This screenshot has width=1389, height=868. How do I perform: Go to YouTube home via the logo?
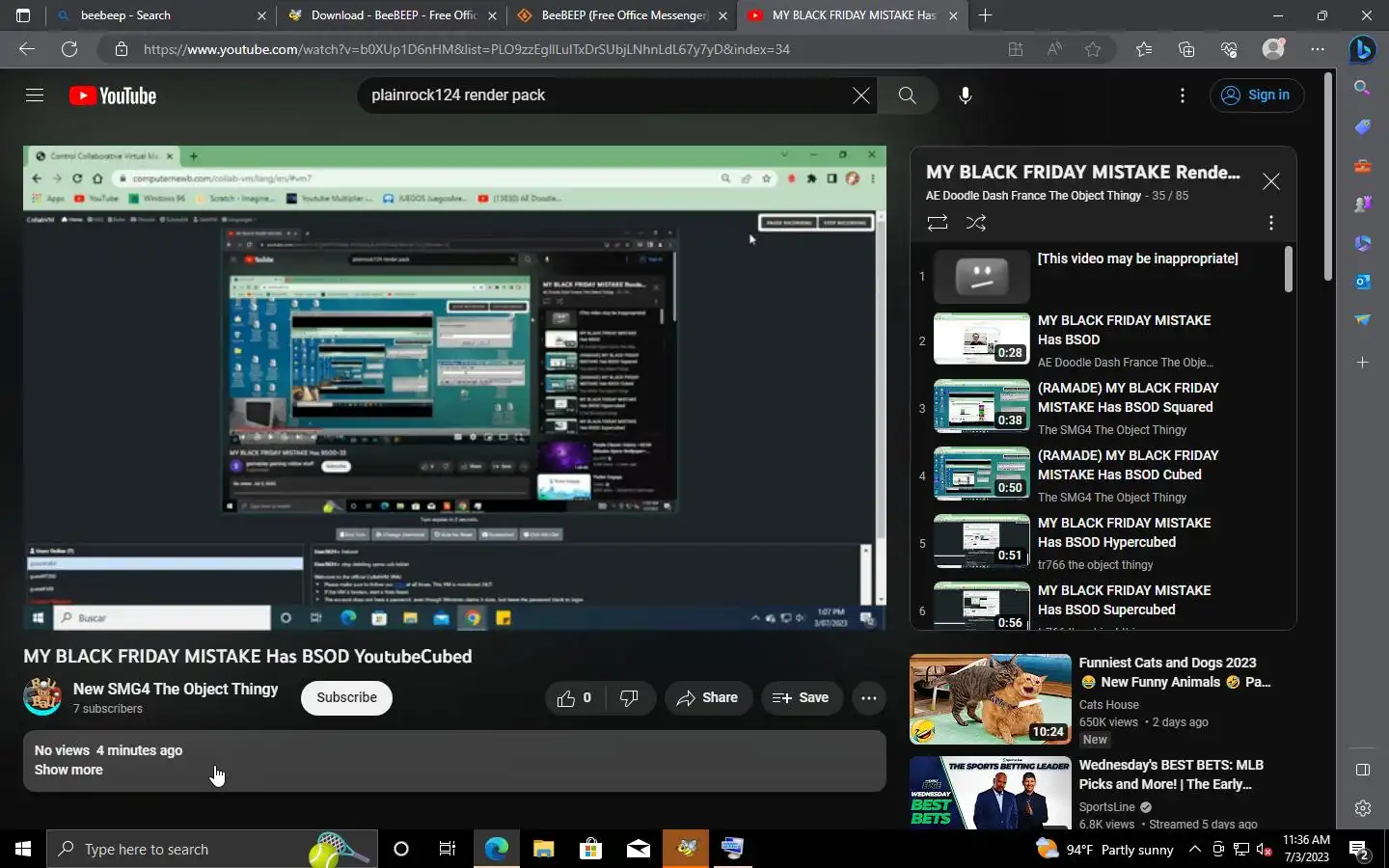(x=113, y=95)
